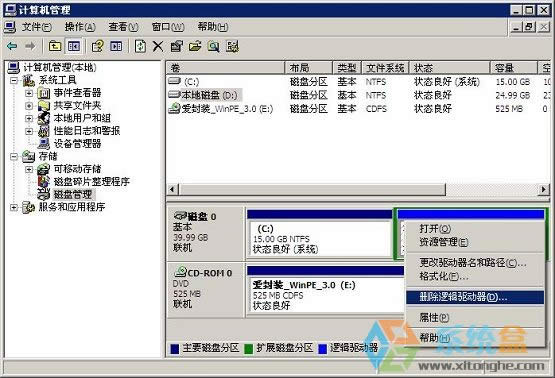Click the 逻辑驱动器 blue legend swatch
555x378 pixels.
click(x=322, y=349)
